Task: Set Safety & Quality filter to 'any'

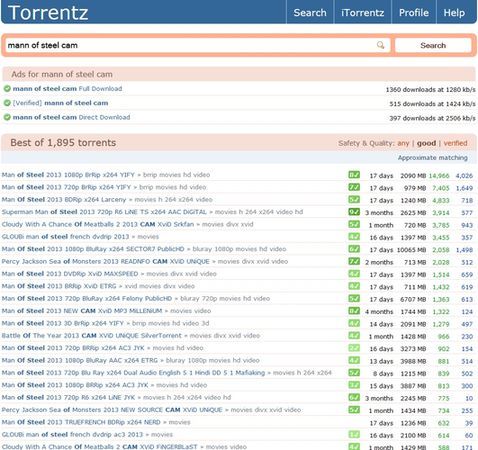Action: coord(403,143)
